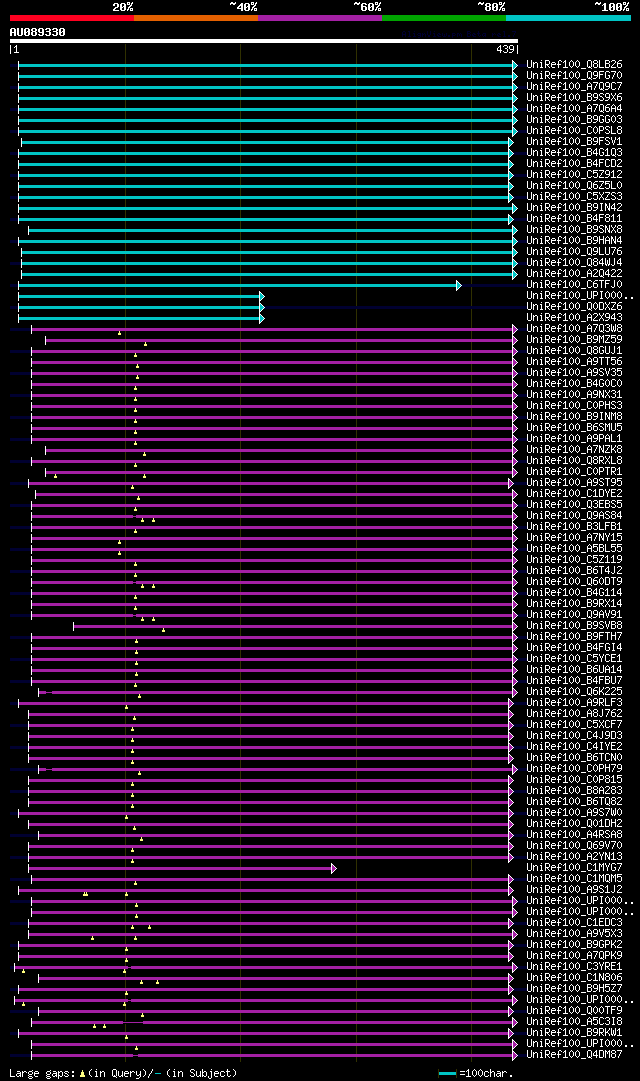Select the UniRef100_Q9LU76 label
640x1081 pixels.
pyautogui.click(x=574, y=252)
